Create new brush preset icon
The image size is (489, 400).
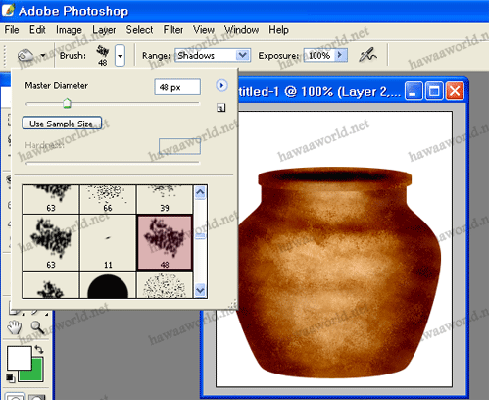point(221,108)
